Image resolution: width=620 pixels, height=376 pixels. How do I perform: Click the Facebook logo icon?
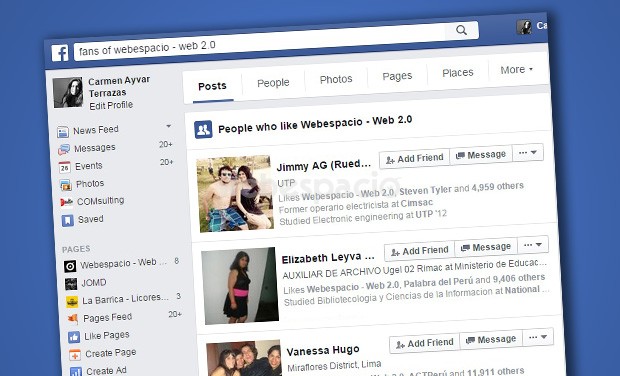coord(60,53)
